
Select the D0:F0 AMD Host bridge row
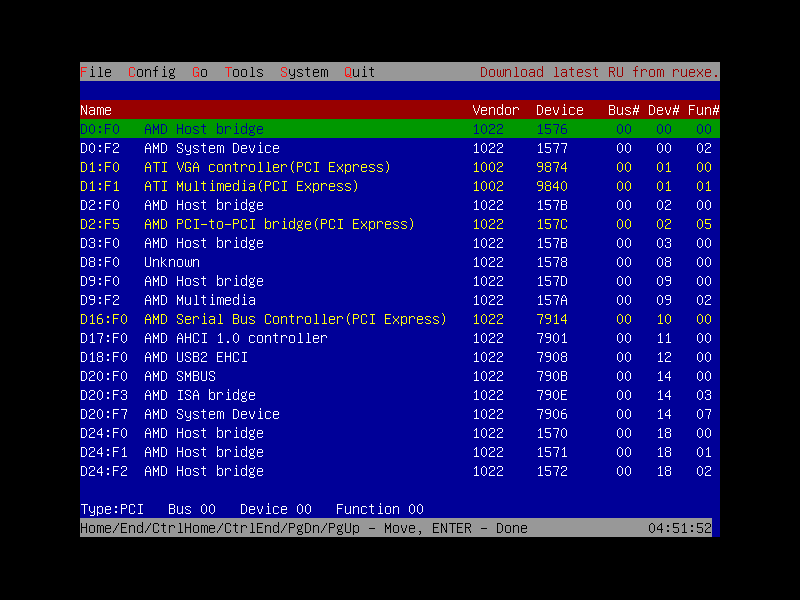click(400, 129)
